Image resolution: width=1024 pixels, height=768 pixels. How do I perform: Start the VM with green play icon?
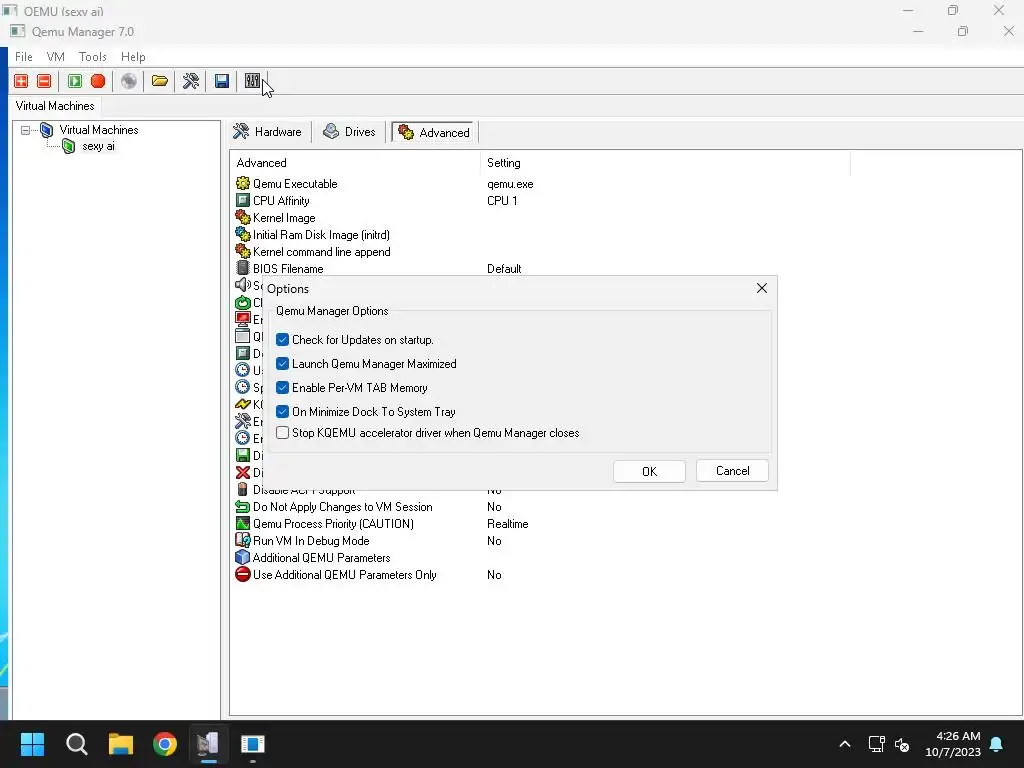[74, 81]
